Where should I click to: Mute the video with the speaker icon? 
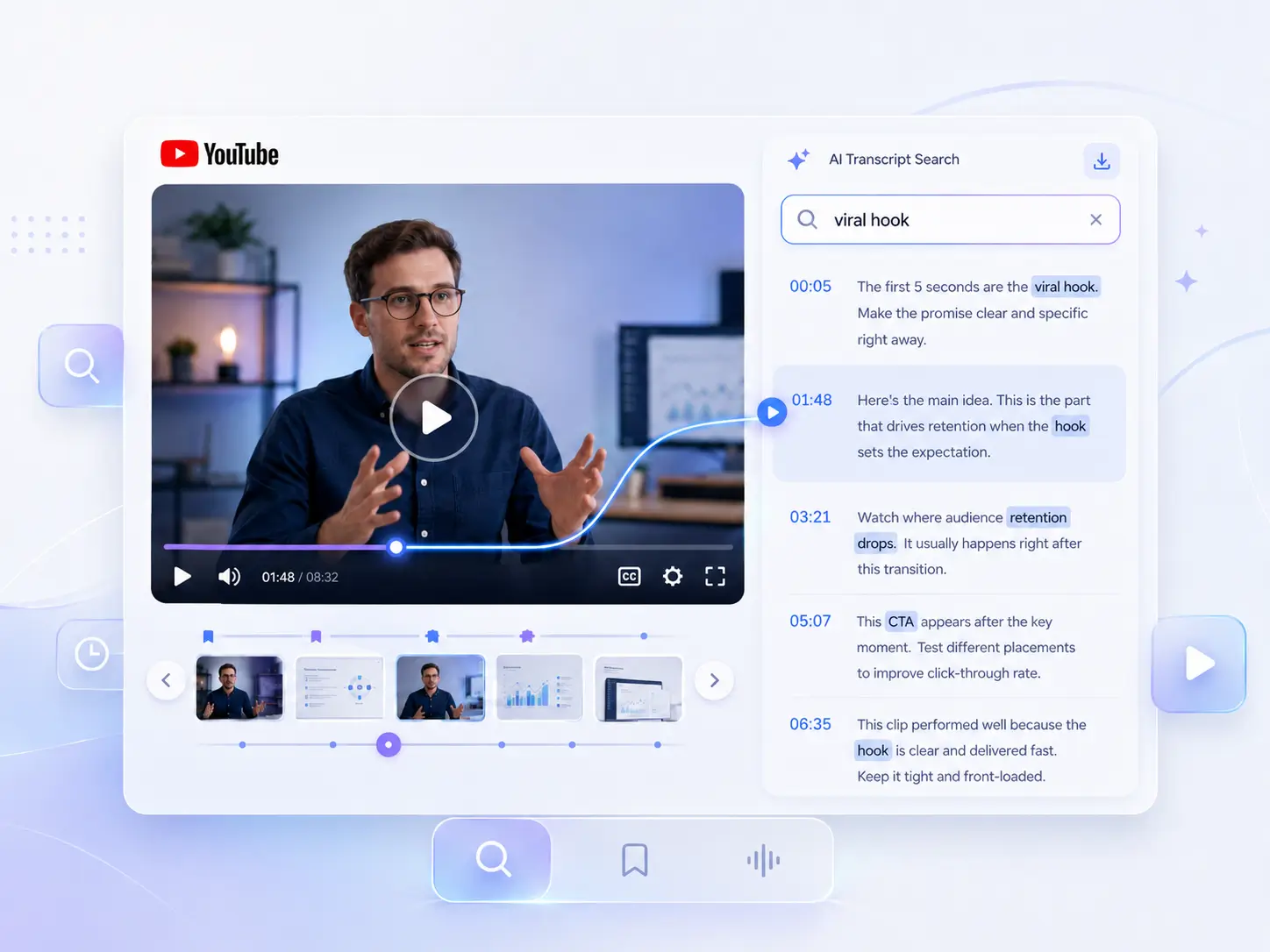point(229,576)
